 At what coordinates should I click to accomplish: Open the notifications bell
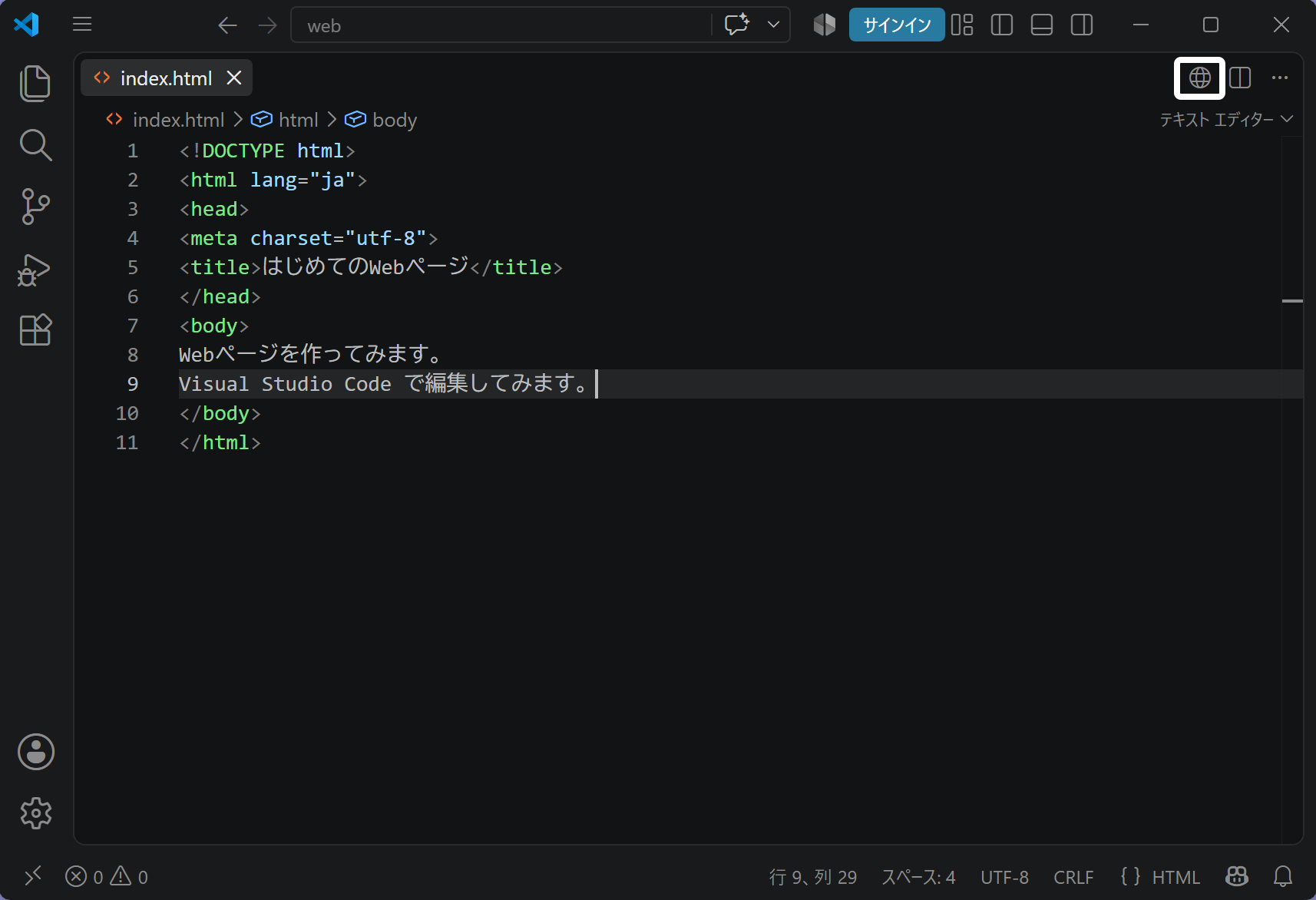1283,876
